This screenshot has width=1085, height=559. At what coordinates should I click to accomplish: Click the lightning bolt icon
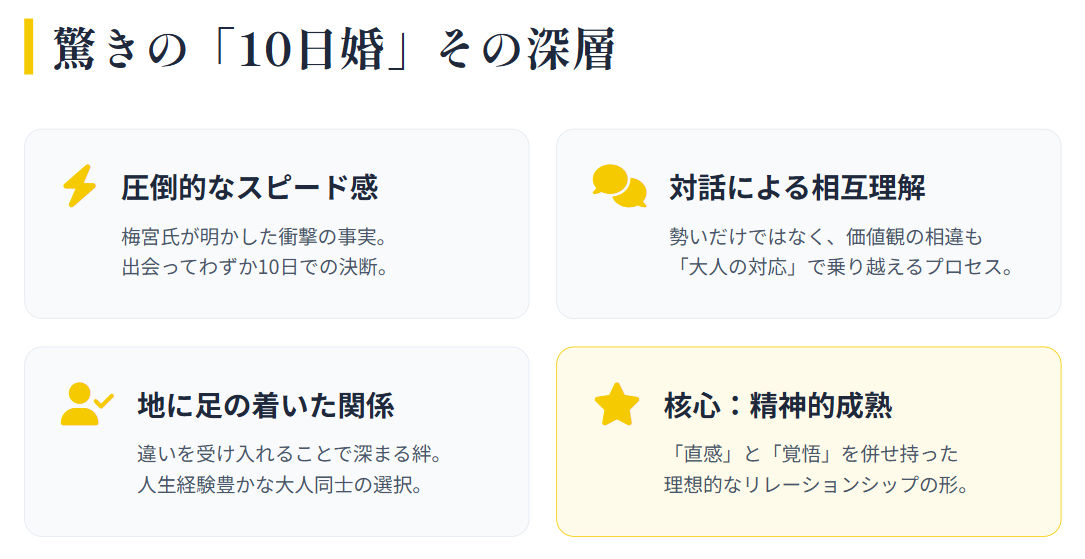(x=79, y=186)
